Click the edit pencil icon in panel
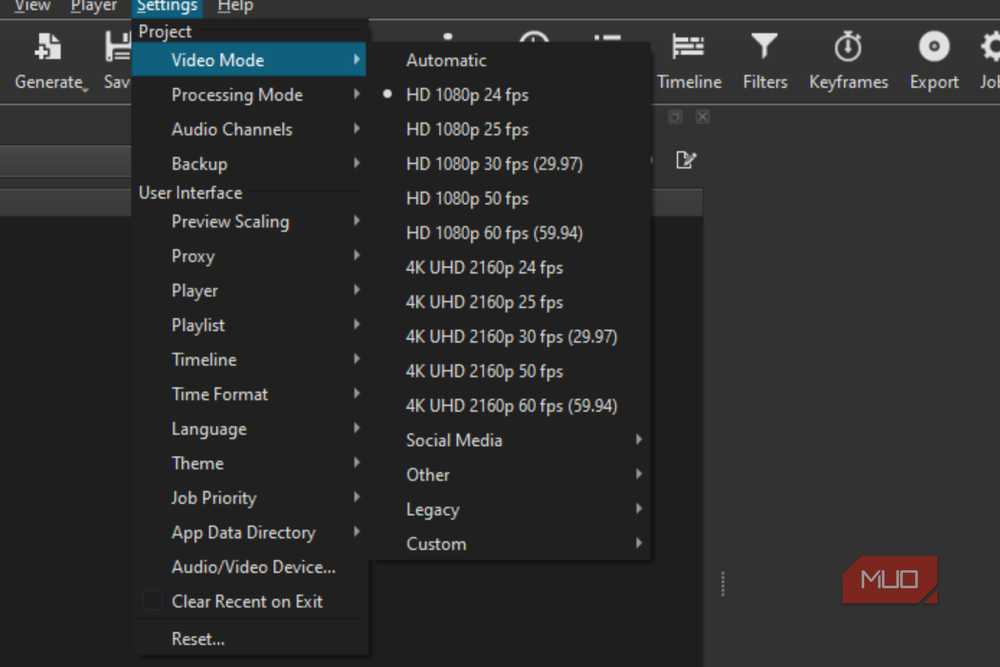The width and height of the screenshot is (1000, 667). pyautogui.click(x=686, y=159)
